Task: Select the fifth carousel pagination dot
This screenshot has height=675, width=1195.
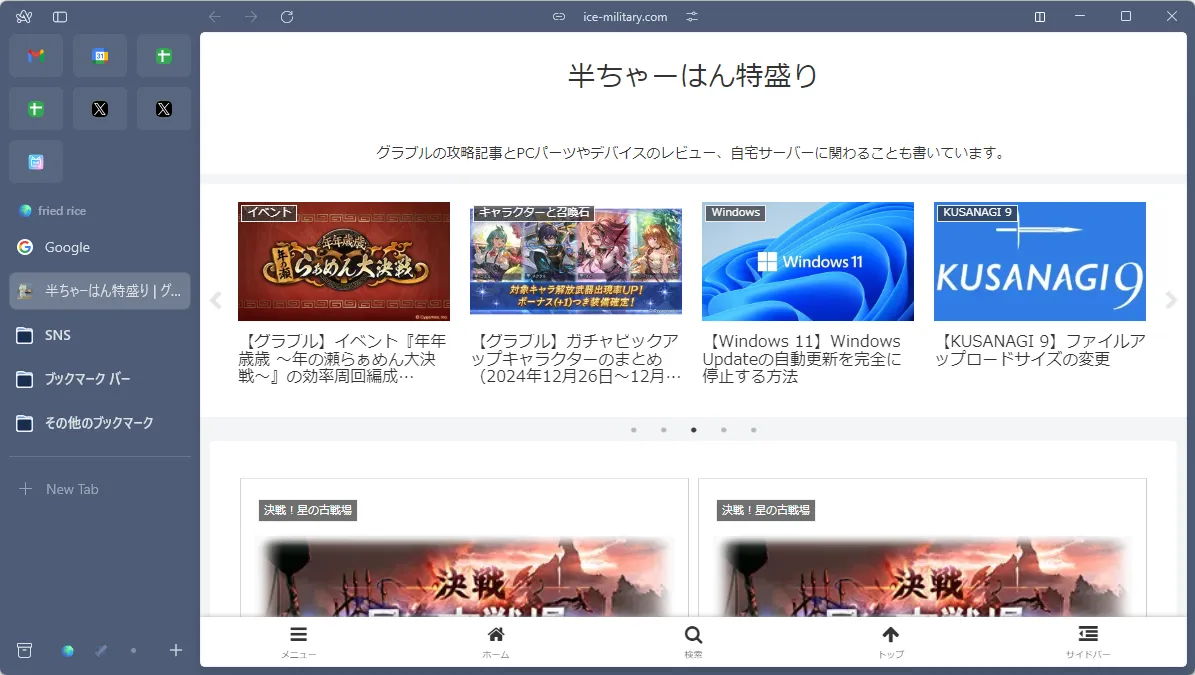Action: [754, 430]
